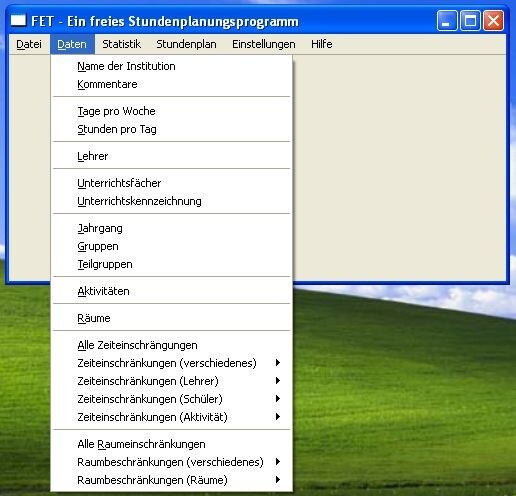Viewport: 516px width, 496px height.
Task: Click the FET window title bar icon
Action: (x=18, y=21)
